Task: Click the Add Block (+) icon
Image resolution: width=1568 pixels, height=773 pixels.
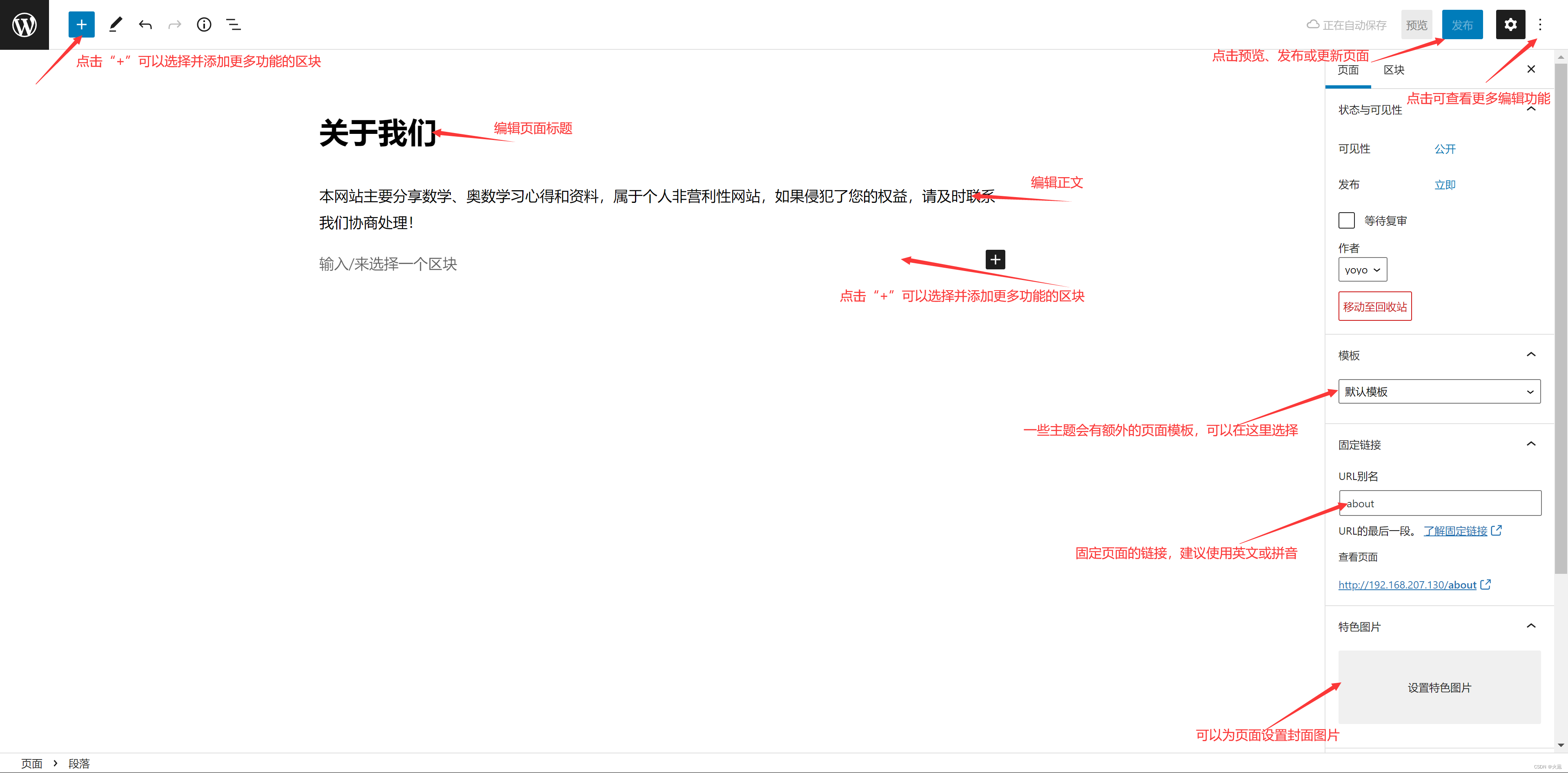Action: [81, 24]
